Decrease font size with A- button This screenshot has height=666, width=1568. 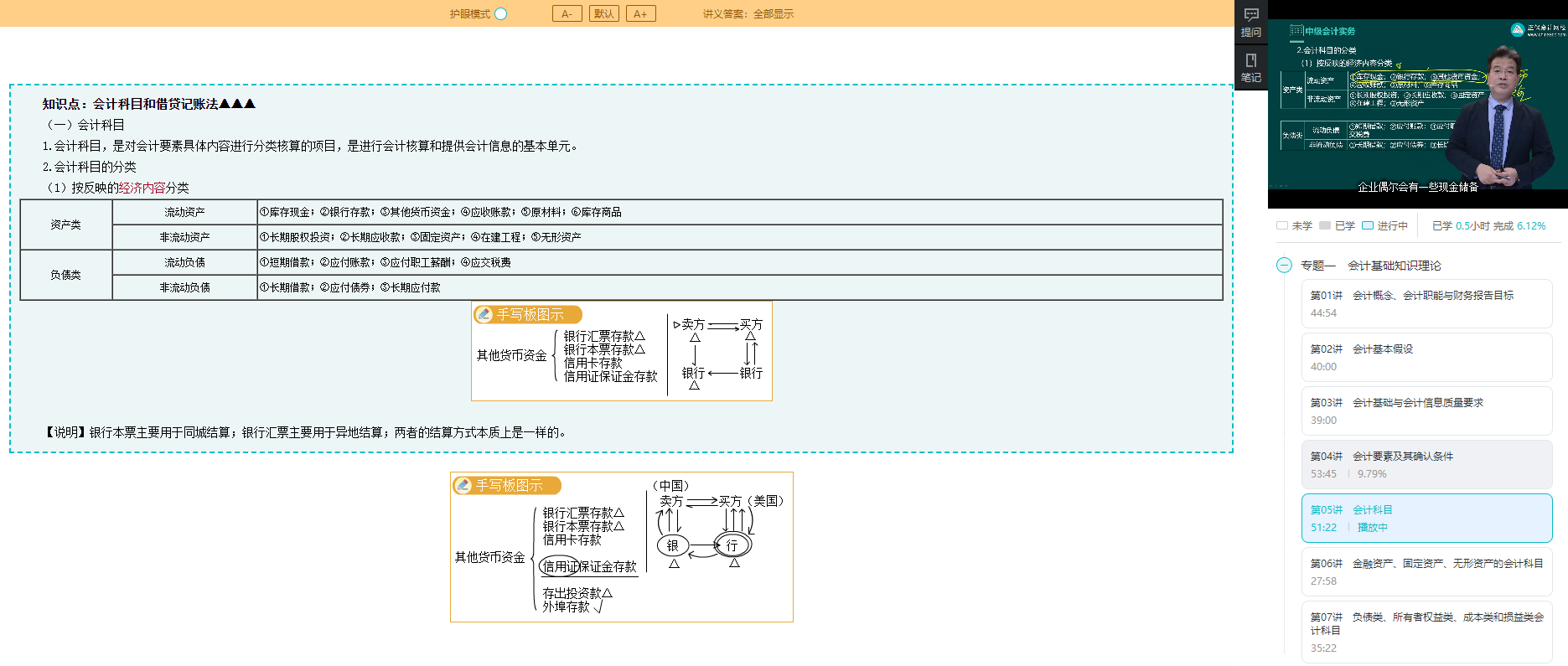567,13
